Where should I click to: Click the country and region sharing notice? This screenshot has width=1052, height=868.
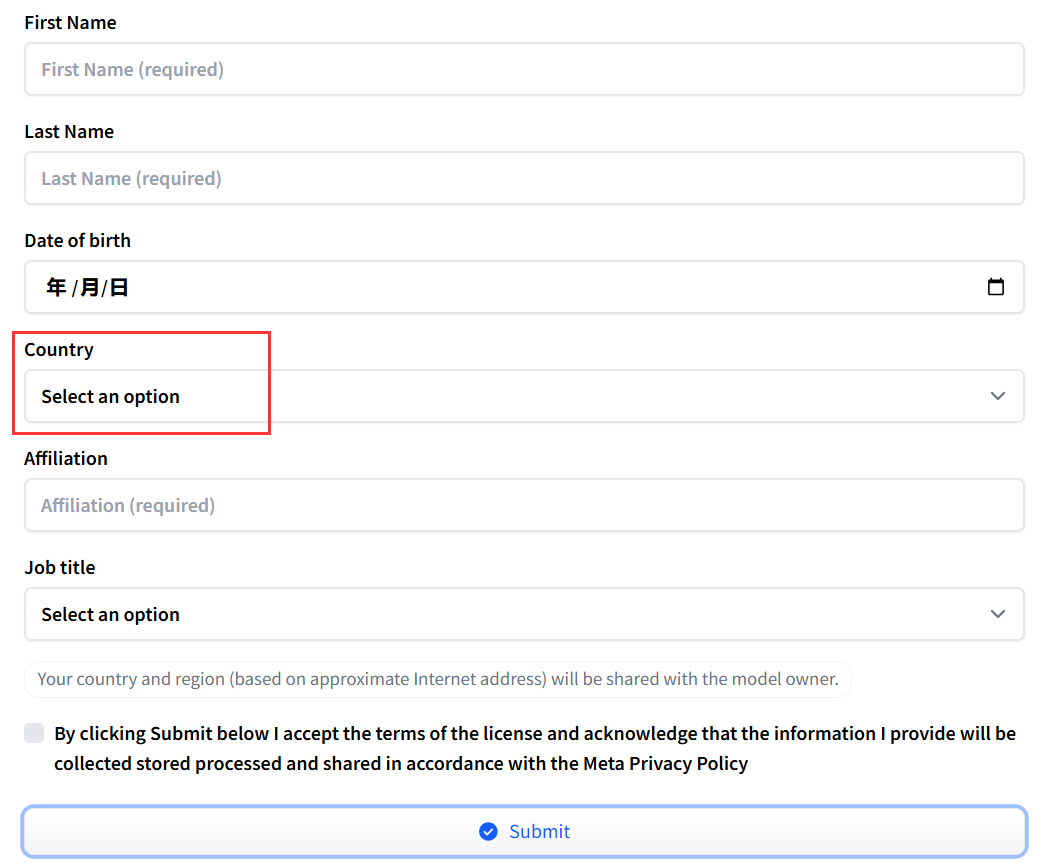438,679
